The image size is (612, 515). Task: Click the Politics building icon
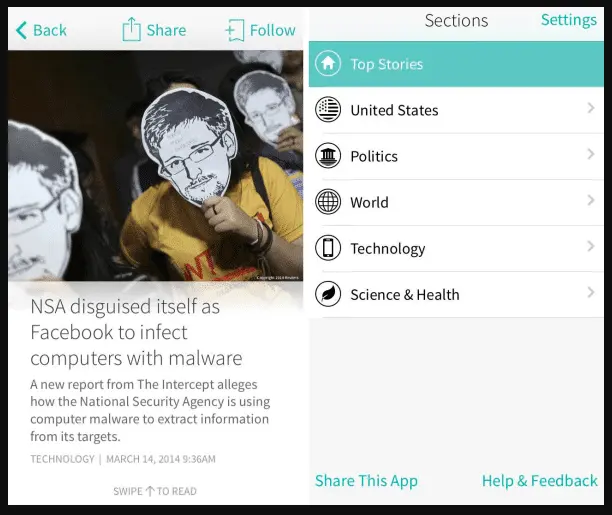pyautogui.click(x=328, y=155)
